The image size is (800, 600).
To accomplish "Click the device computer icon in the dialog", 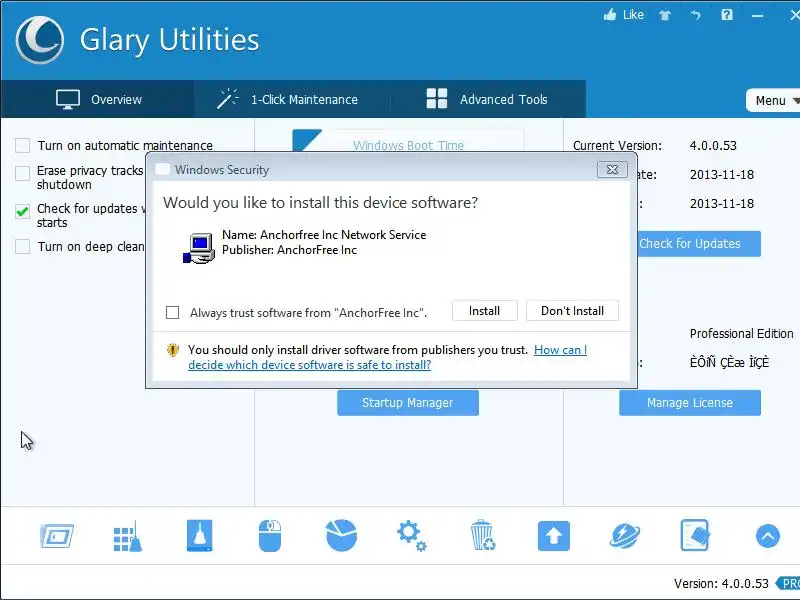I will point(199,248).
